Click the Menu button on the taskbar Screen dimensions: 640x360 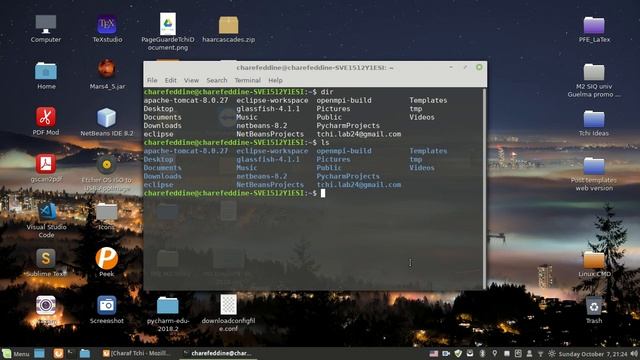point(16,353)
